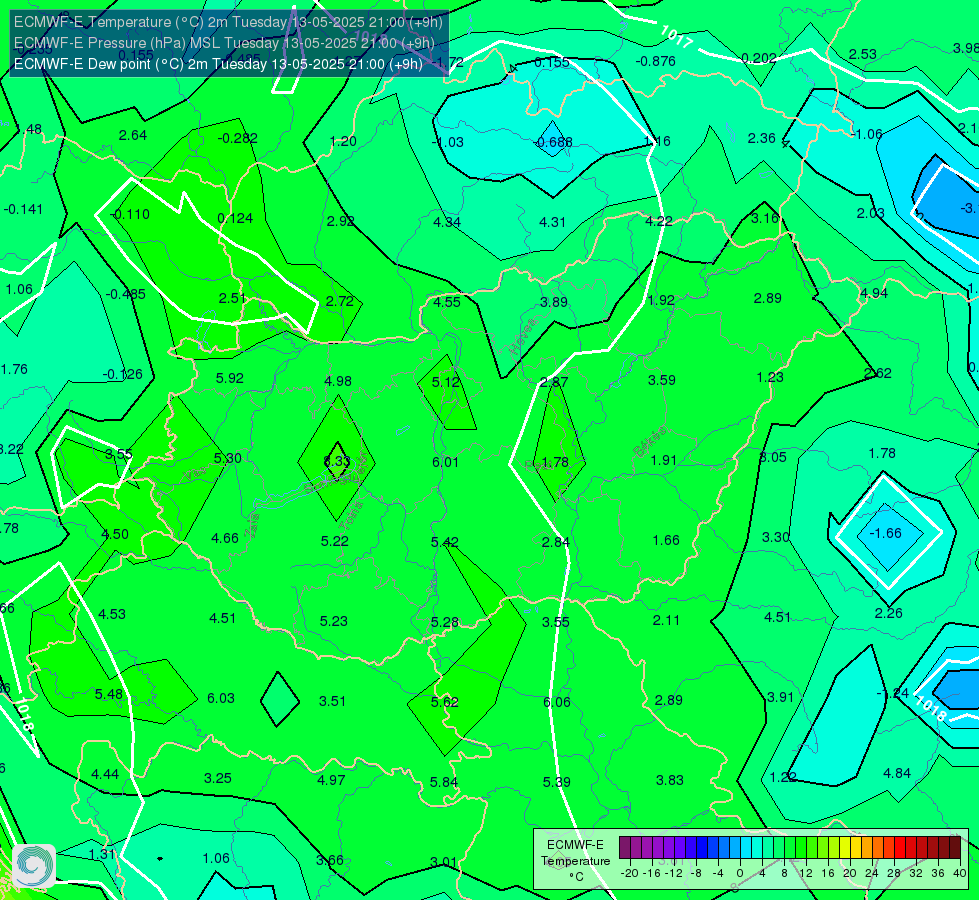Click the dew point value -0.876

656,61
